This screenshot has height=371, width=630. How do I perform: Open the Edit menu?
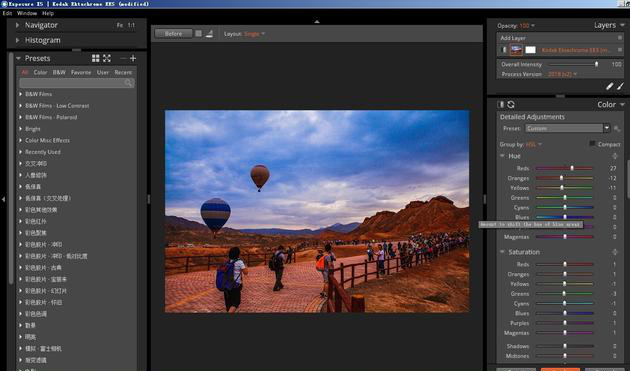(7, 13)
